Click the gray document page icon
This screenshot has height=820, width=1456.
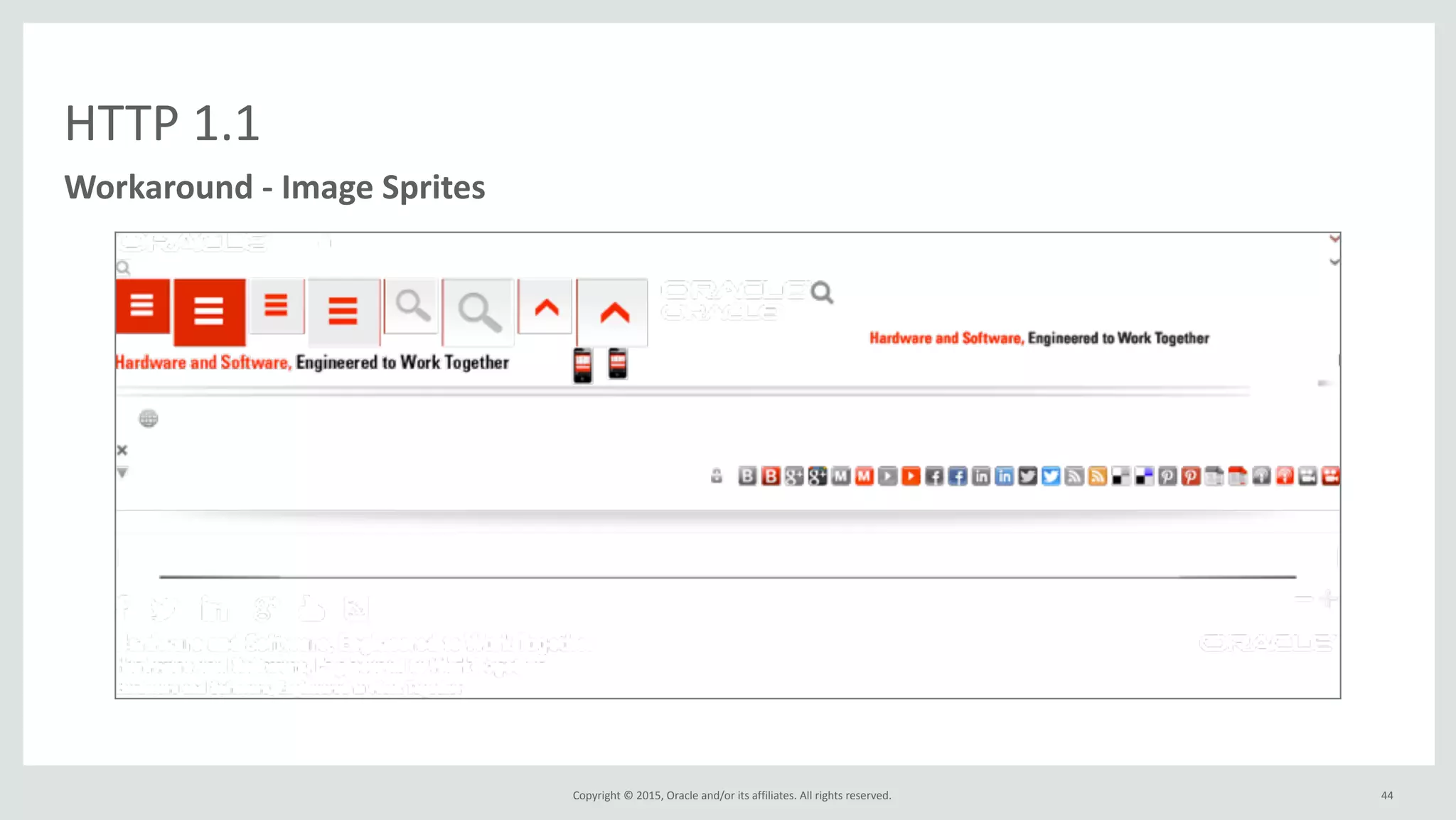1215,476
